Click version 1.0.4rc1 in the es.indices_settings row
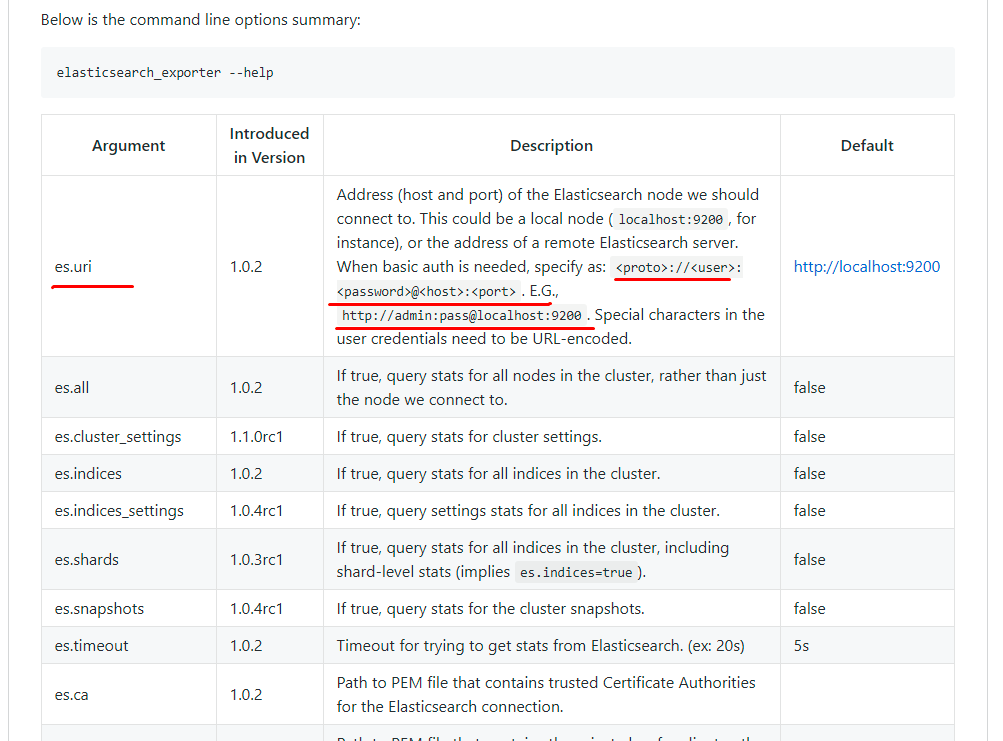The image size is (1003, 741). (x=257, y=511)
